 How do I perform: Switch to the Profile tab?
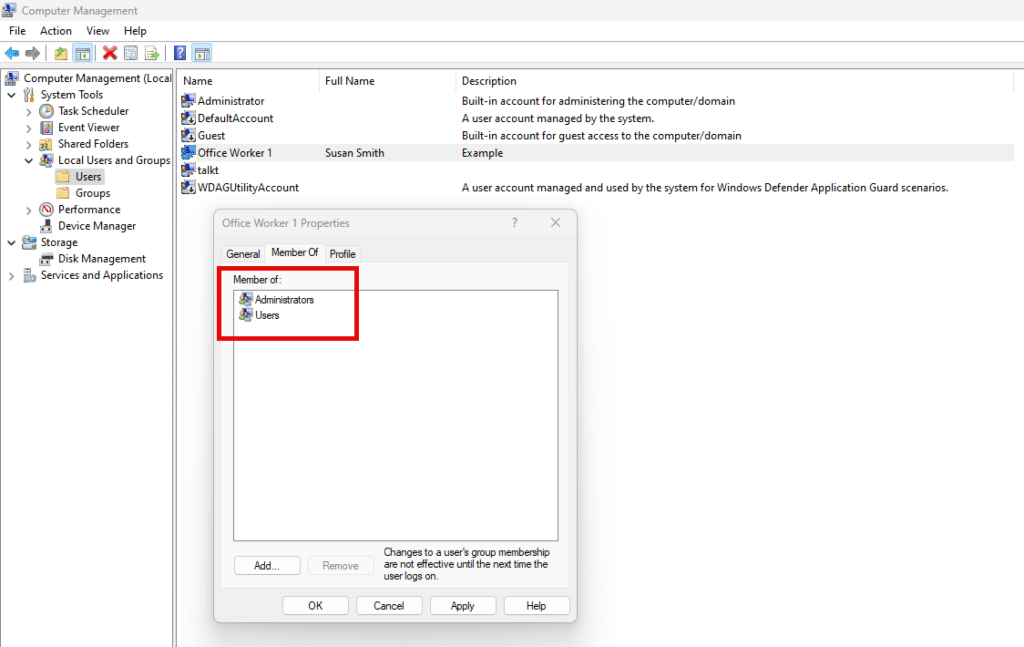pos(342,254)
